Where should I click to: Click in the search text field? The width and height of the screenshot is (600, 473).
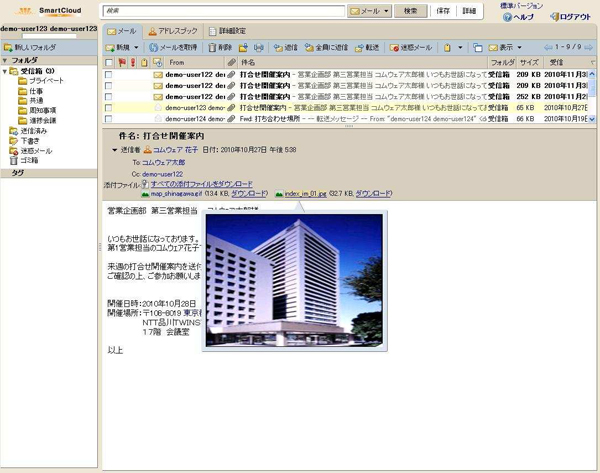coord(224,11)
